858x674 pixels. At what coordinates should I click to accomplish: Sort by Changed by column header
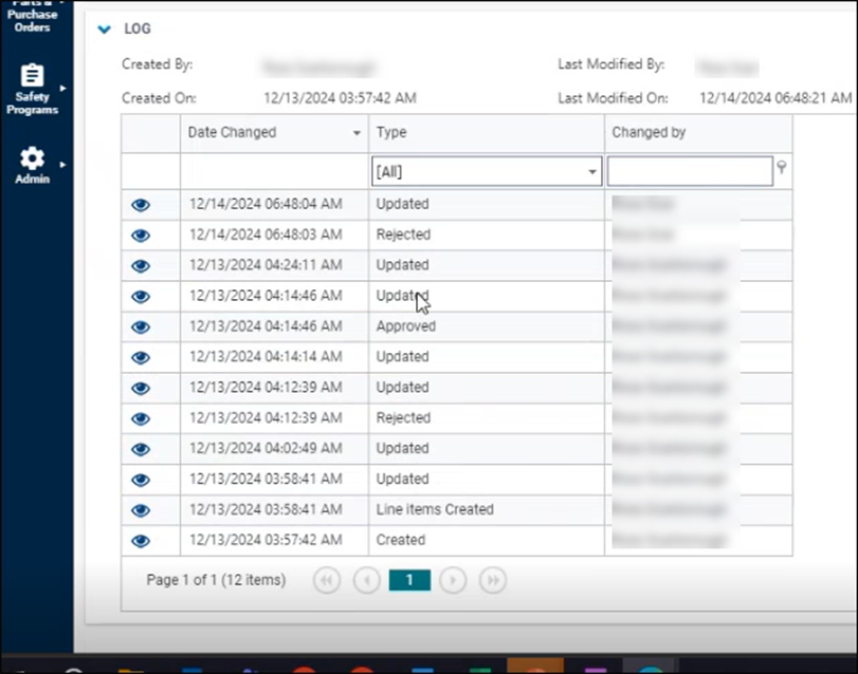click(x=648, y=132)
